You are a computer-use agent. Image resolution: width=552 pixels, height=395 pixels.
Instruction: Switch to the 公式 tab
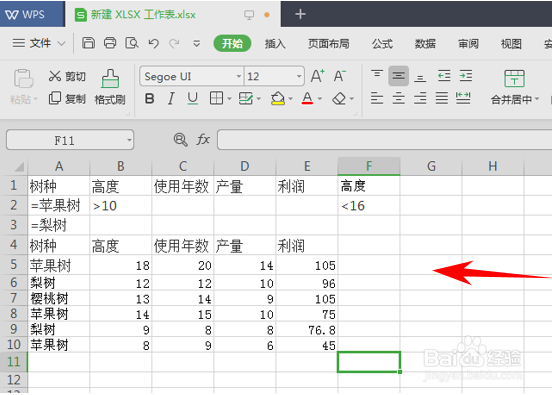click(x=382, y=44)
